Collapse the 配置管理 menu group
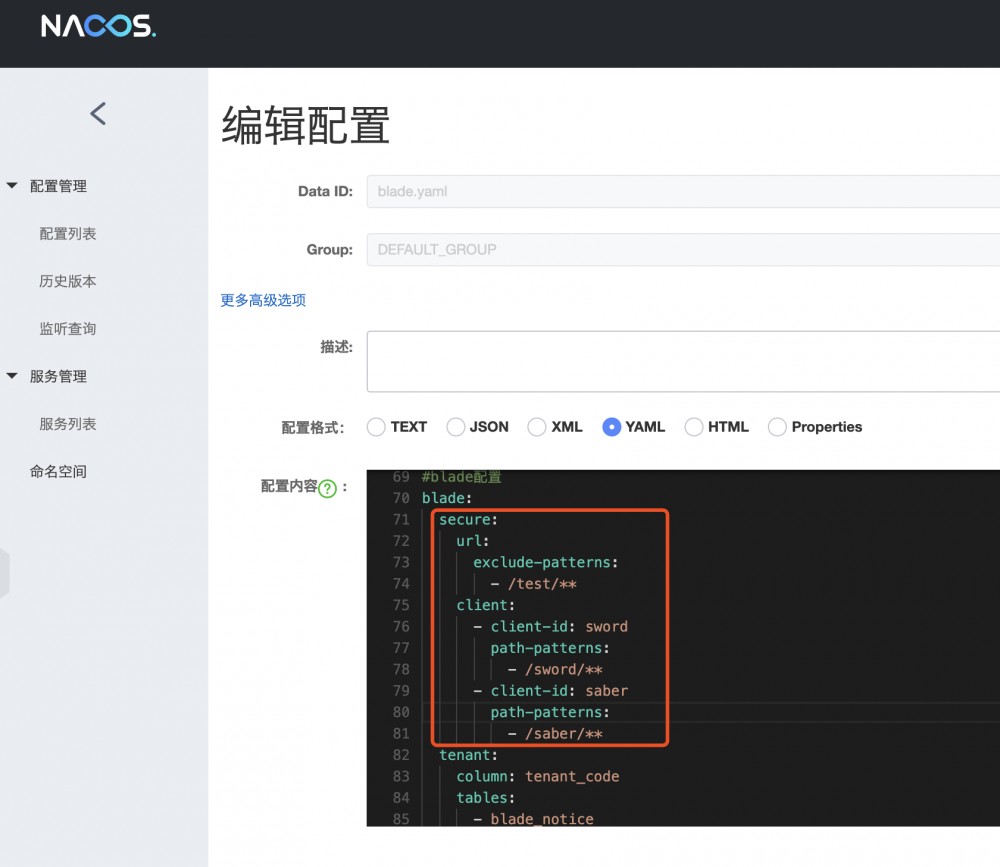Screen dimensions: 1000x867 11,186
